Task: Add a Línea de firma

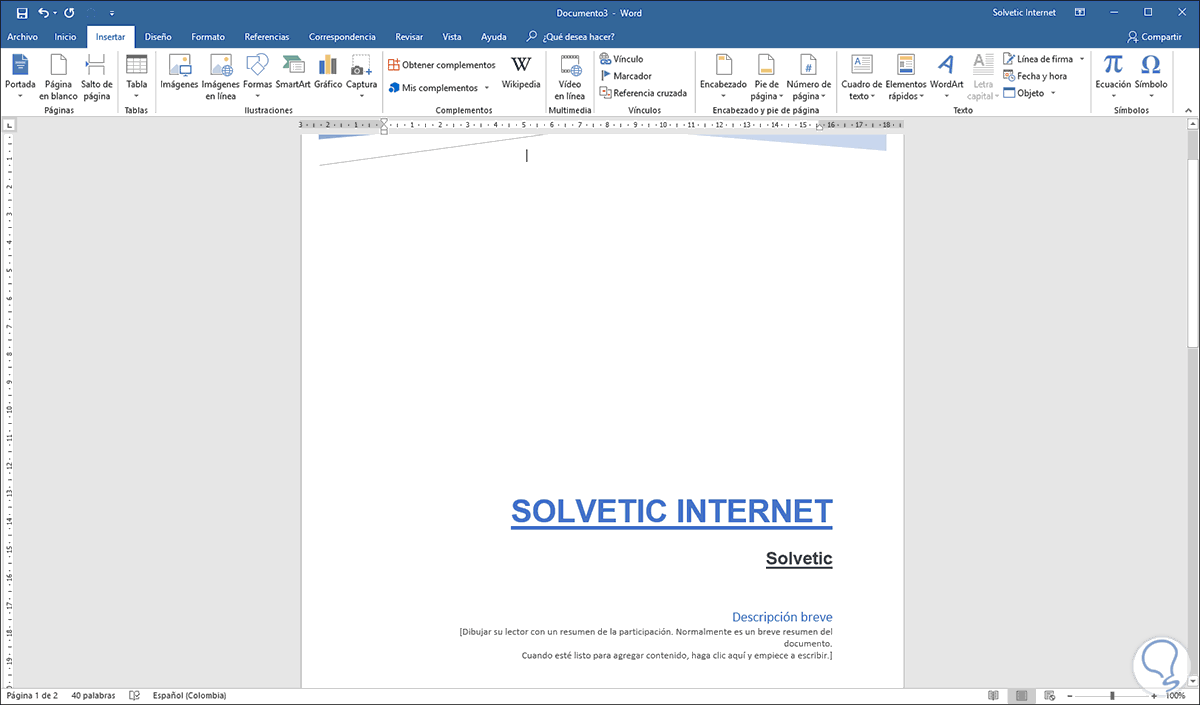Action: click(1043, 59)
